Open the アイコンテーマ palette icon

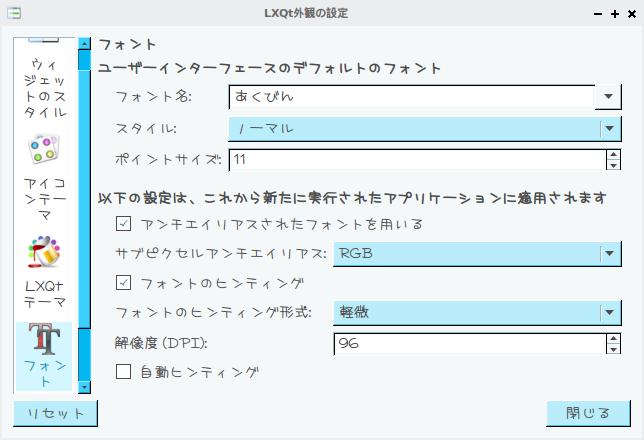[x=44, y=149]
